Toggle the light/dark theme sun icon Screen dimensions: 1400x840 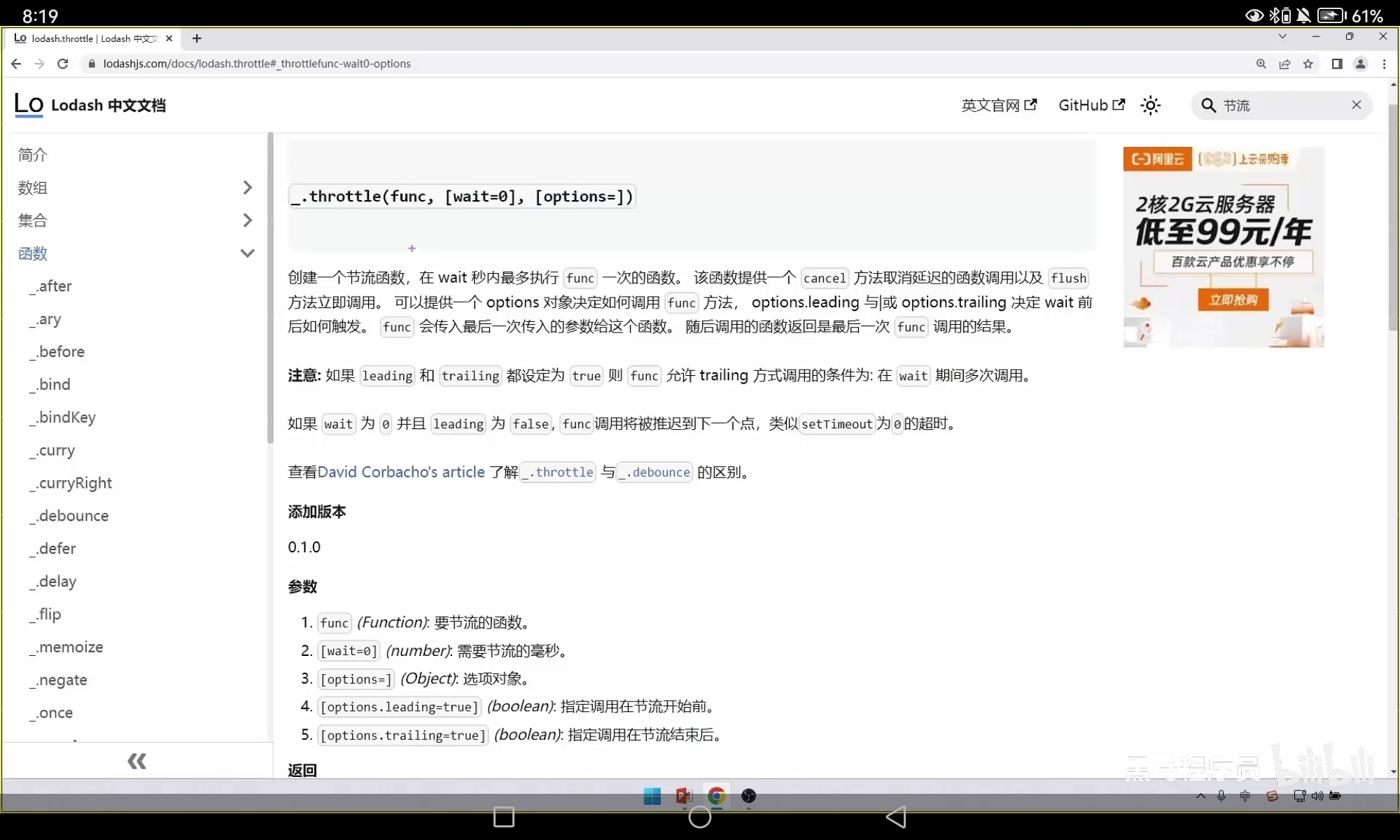1150,105
